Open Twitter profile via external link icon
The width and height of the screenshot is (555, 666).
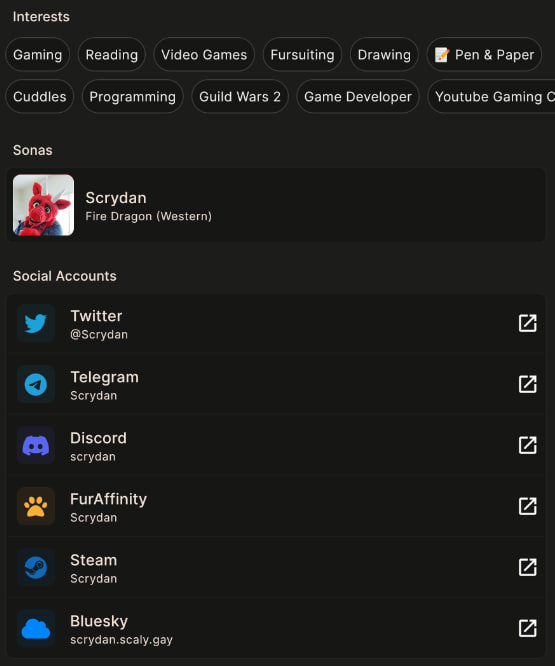pos(527,323)
